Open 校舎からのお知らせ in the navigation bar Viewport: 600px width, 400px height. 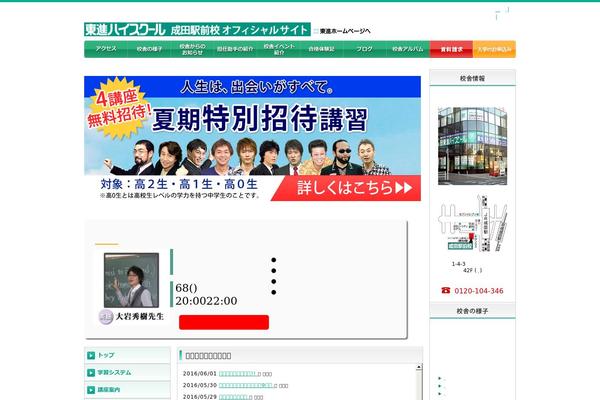click(x=192, y=49)
